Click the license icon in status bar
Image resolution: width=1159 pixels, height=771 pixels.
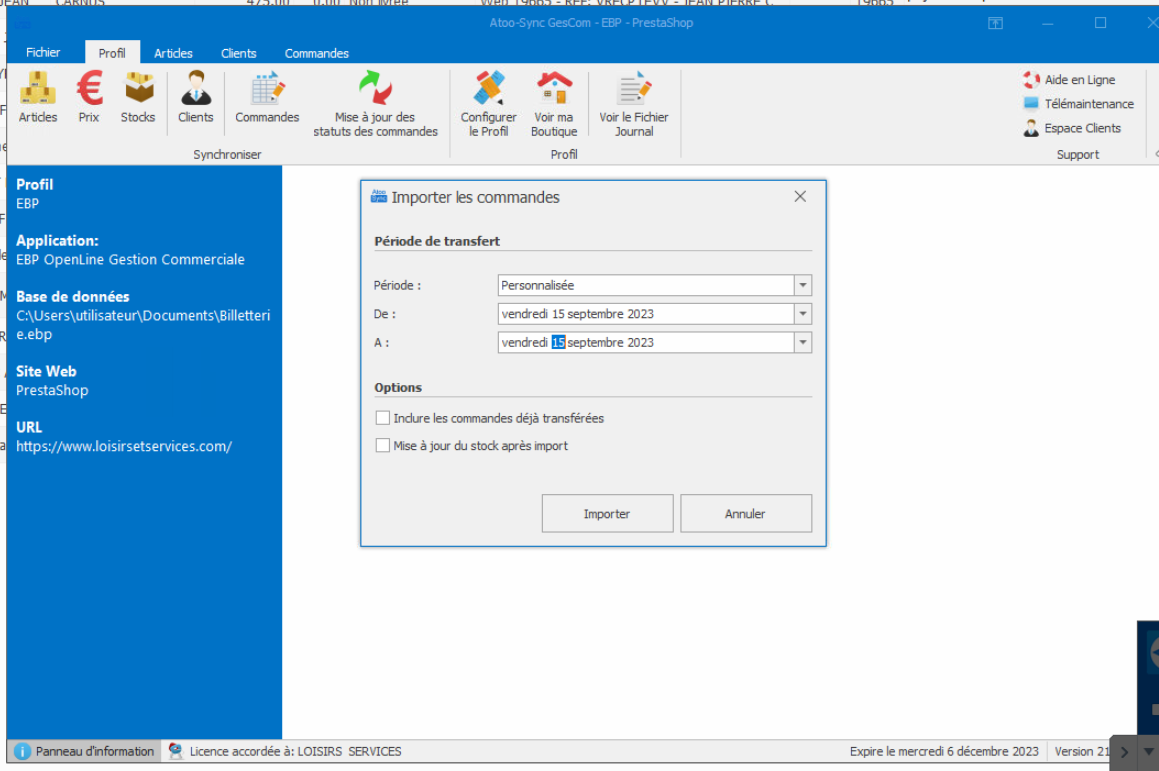[x=175, y=751]
